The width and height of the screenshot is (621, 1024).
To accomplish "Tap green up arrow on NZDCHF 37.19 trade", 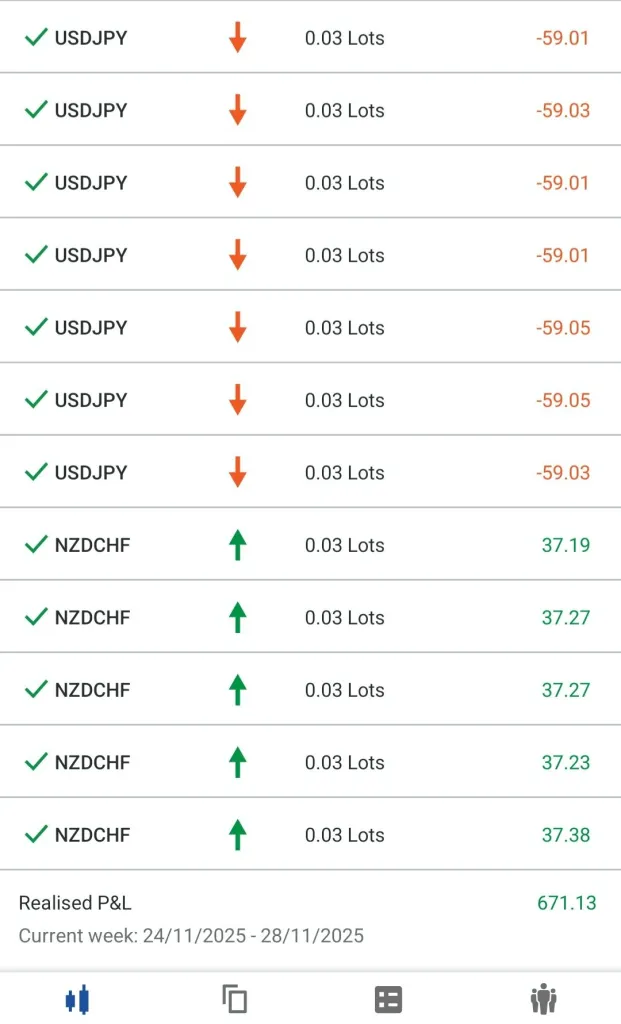I will pyautogui.click(x=237, y=545).
